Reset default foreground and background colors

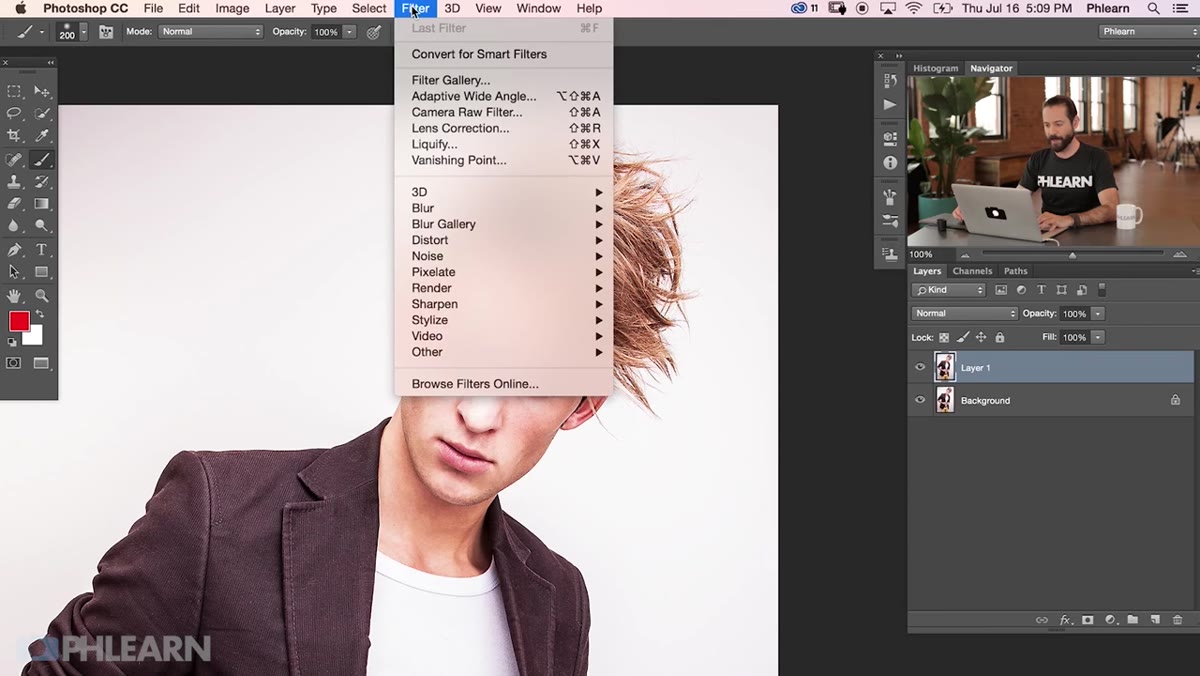click(13, 342)
